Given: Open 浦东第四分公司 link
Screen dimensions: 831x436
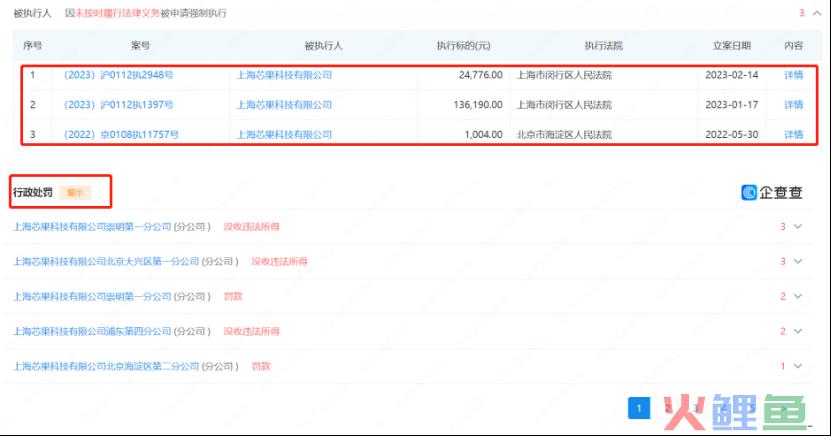Looking at the screenshot, I should tap(92, 332).
